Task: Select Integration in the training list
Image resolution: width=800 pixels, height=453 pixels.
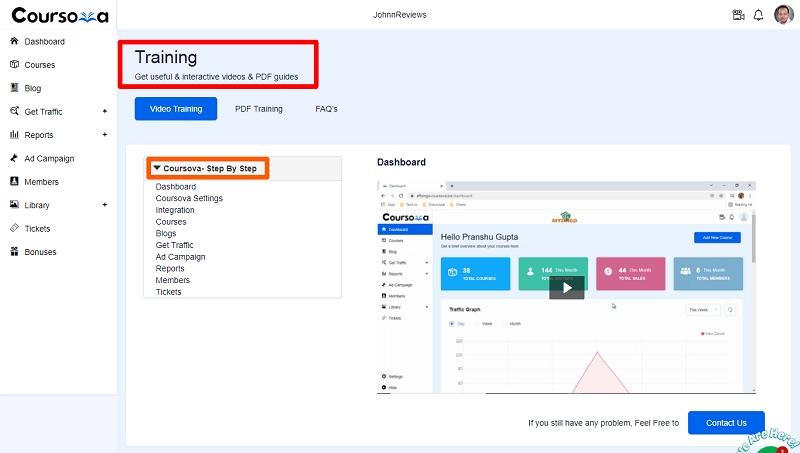Action: pyautogui.click(x=174, y=210)
